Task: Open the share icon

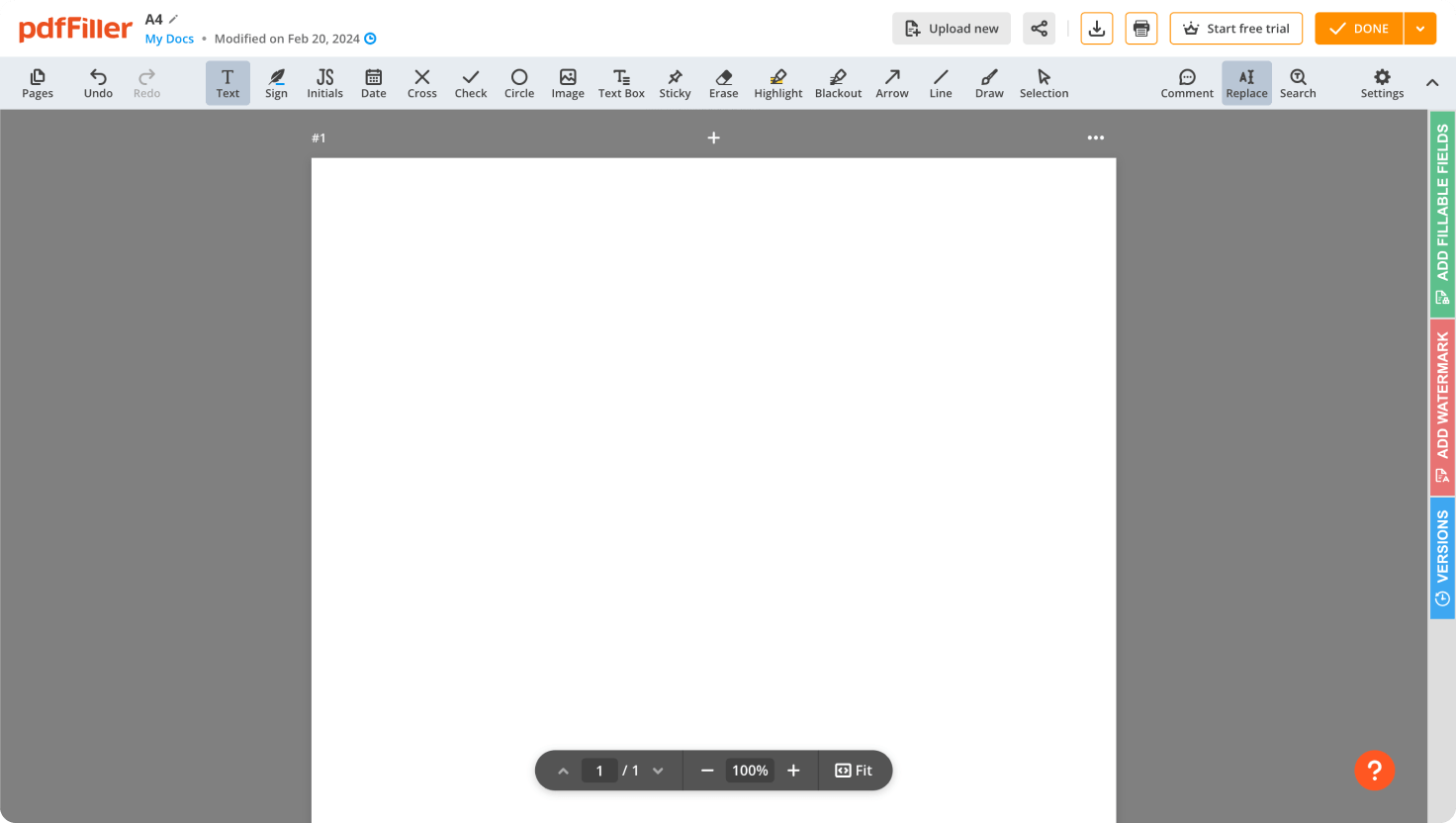Action: pos(1039,28)
